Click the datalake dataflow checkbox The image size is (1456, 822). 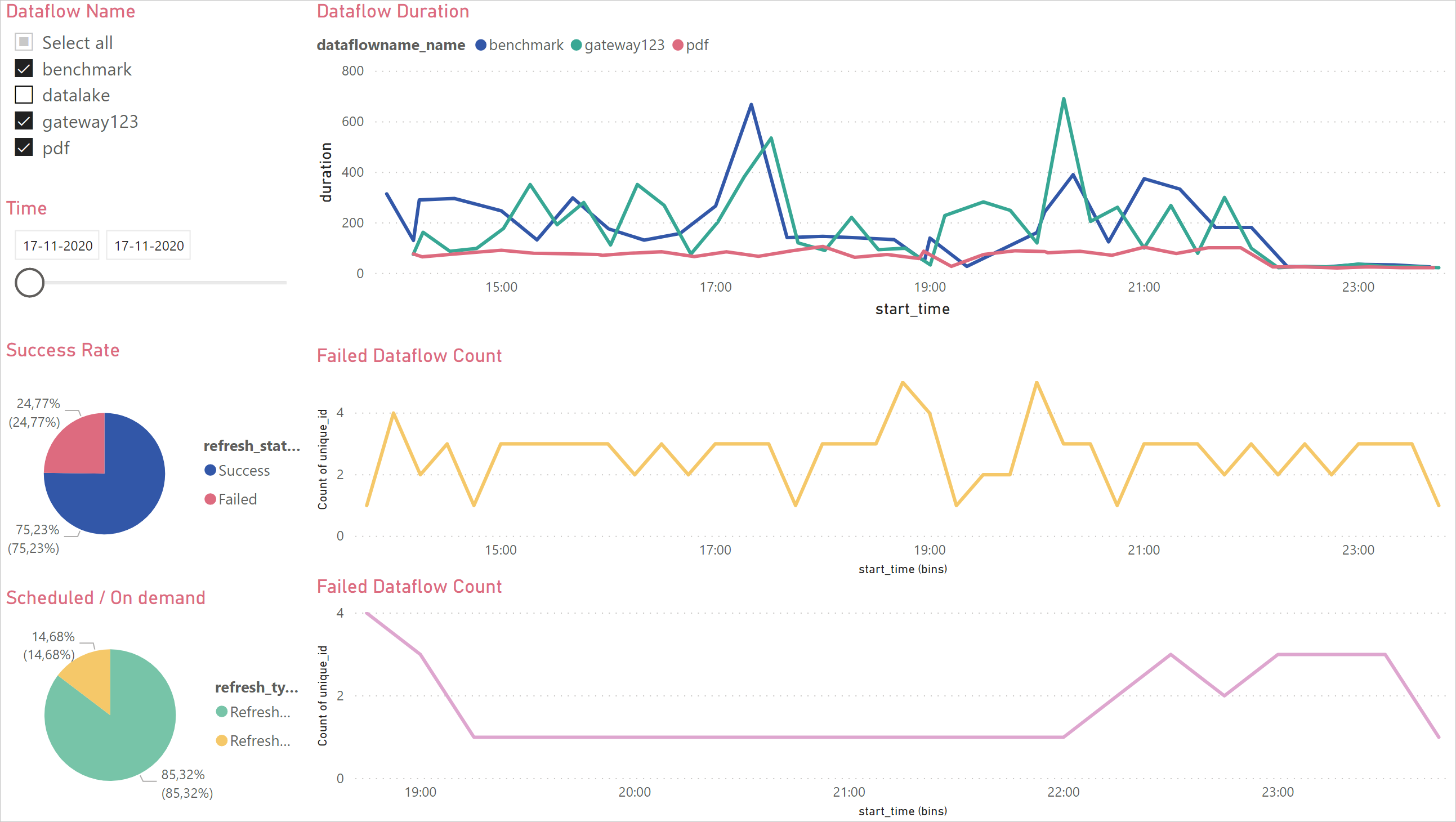(26, 95)
